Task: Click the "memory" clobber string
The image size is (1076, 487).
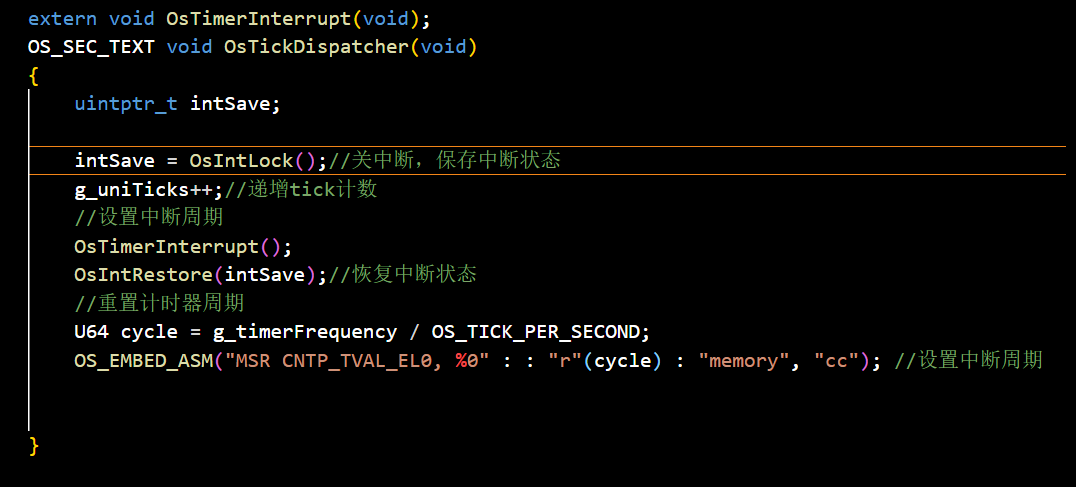Action: pos(745,360)
